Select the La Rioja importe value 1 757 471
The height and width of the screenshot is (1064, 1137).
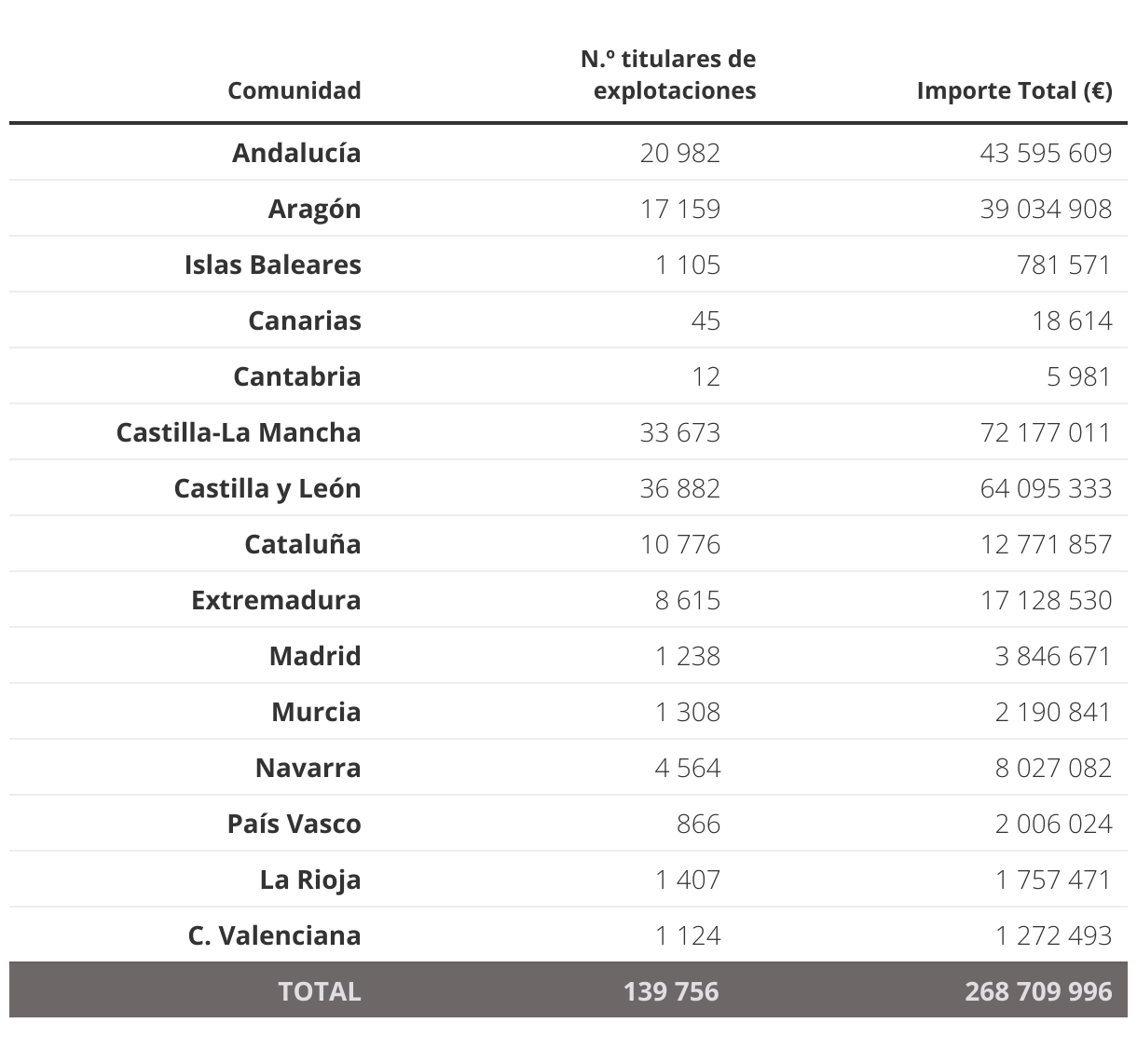[x=1053, y=880]
